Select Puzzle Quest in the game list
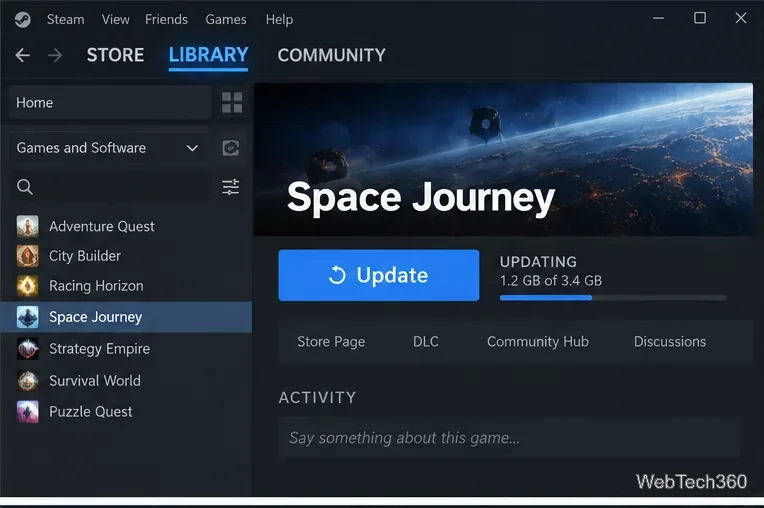The image size is (764, 508). [x=126, y=412]
